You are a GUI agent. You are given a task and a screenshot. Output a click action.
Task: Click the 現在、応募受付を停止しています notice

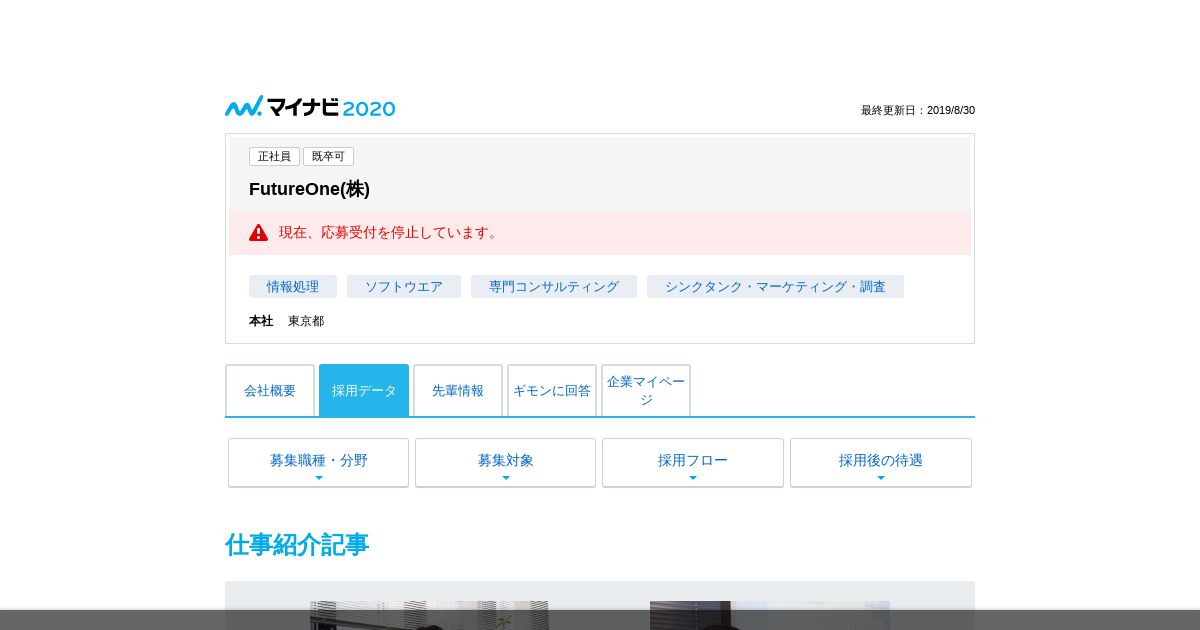click(x=390, y=232)
